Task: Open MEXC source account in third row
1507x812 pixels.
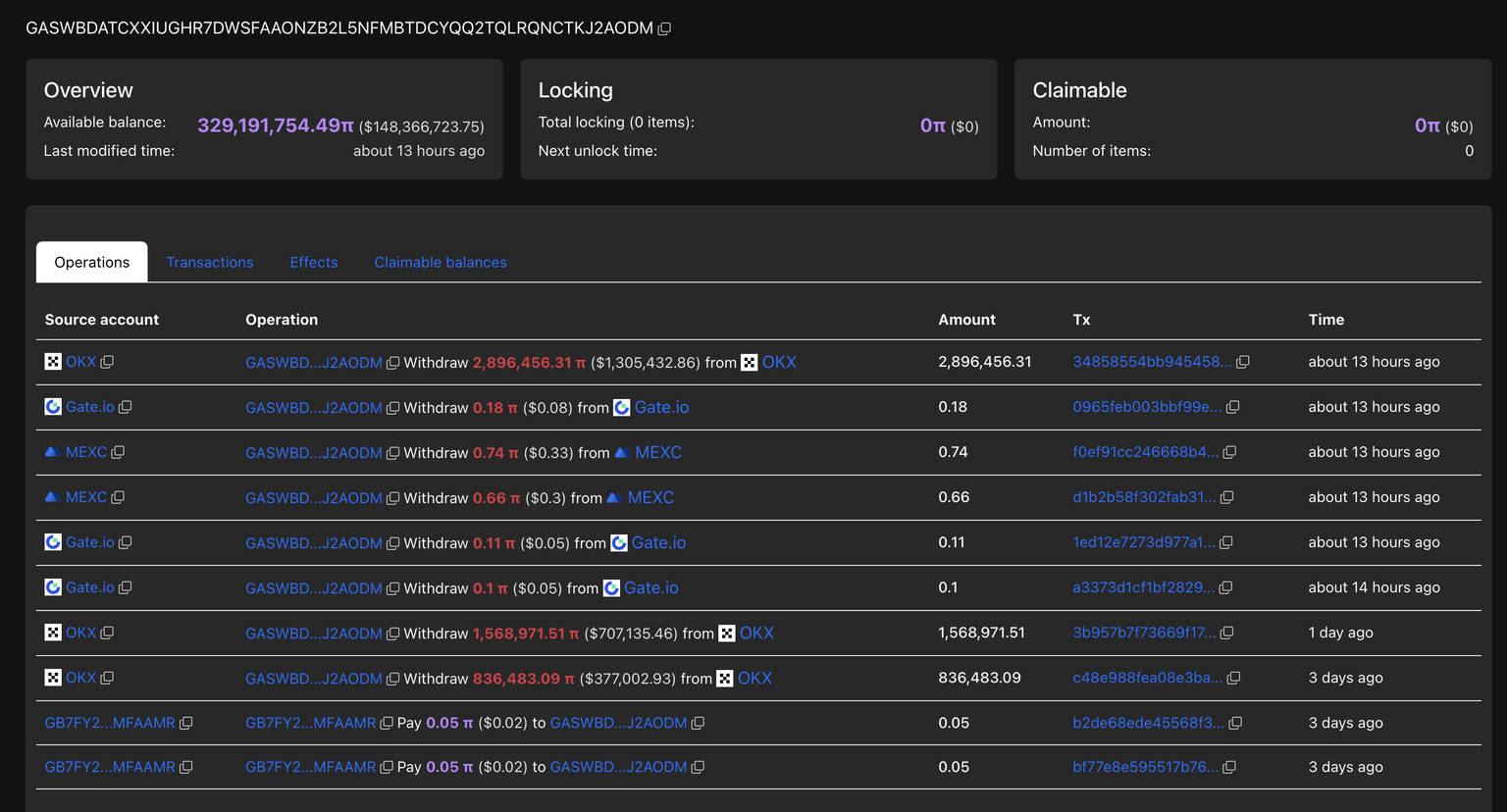Action: pos(85,452)
